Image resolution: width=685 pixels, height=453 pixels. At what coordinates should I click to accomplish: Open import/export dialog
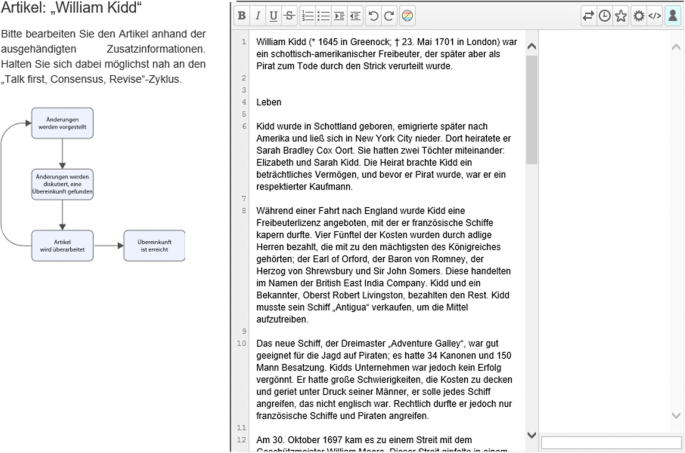click(x=588, y=16)
